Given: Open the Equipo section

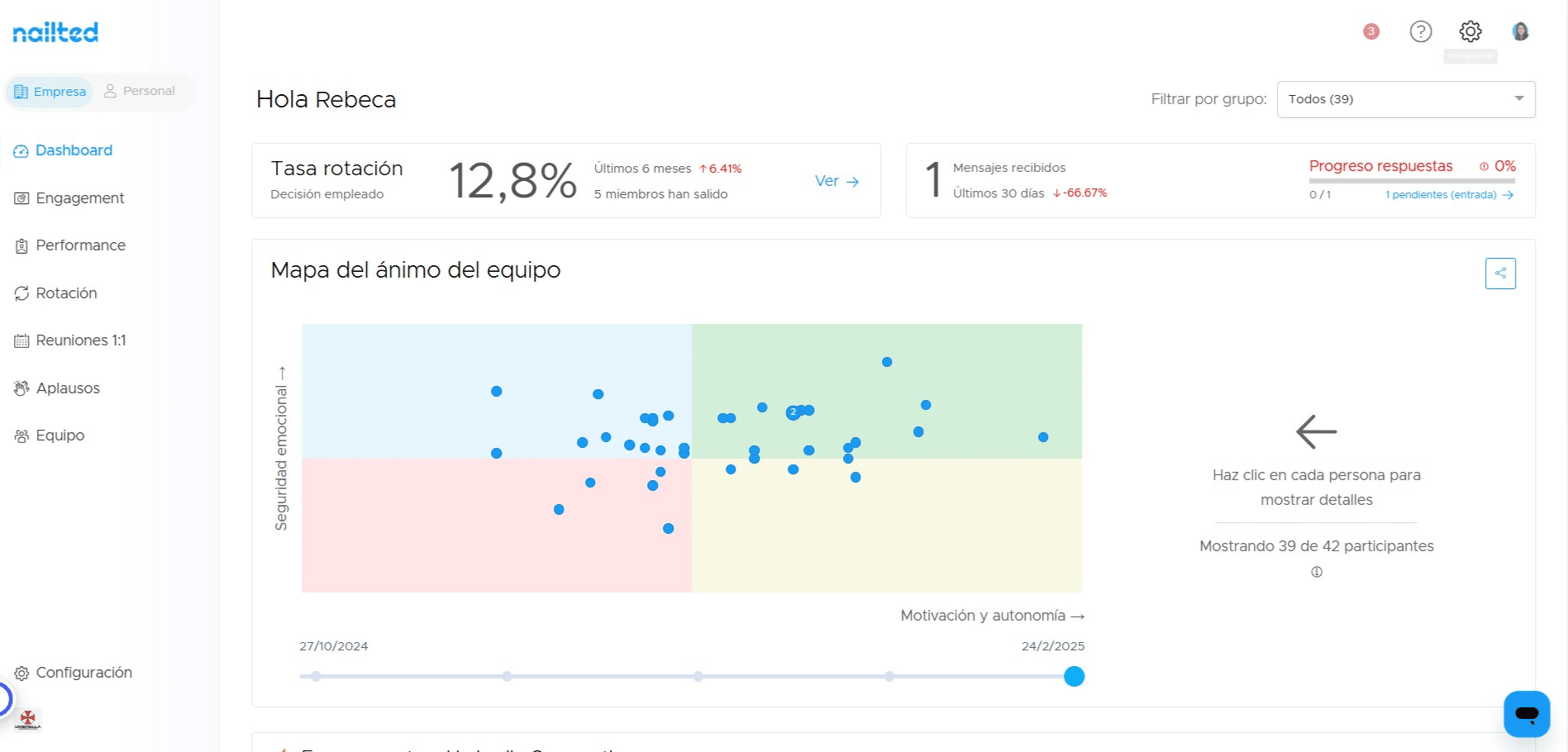Looking at the screenshot, I should click(x=60, y=435).
